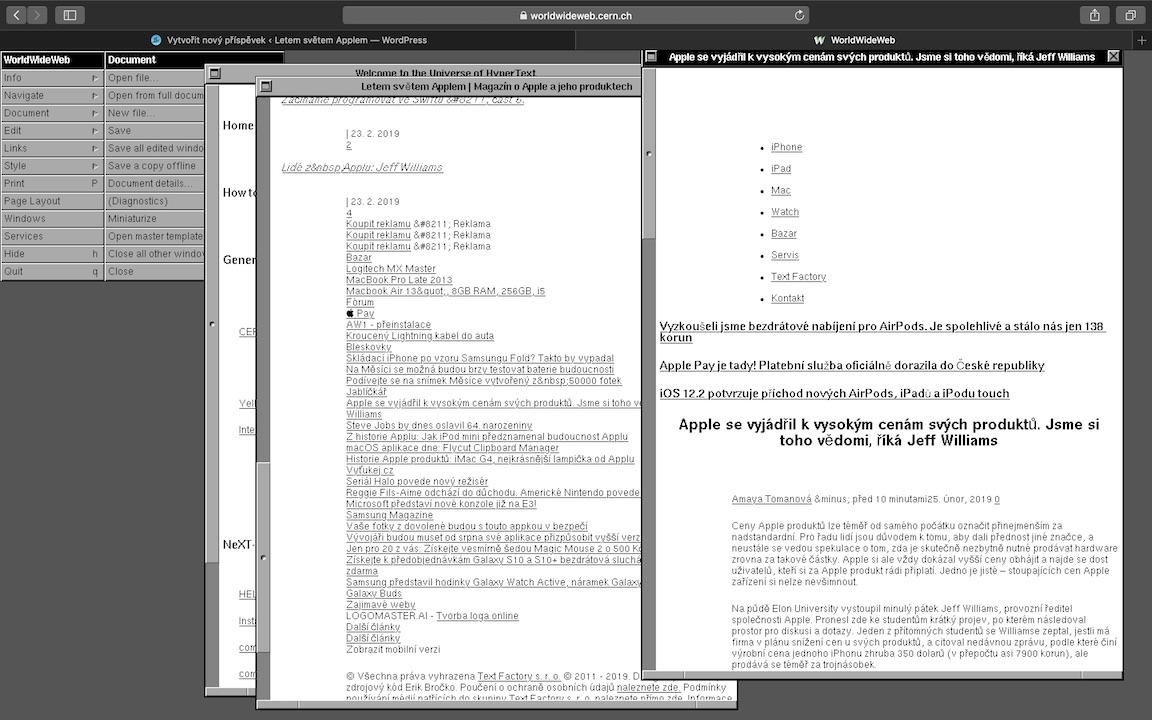Switch to the WordPress Vytvořit nový příspěvek tab

(289, 40)
